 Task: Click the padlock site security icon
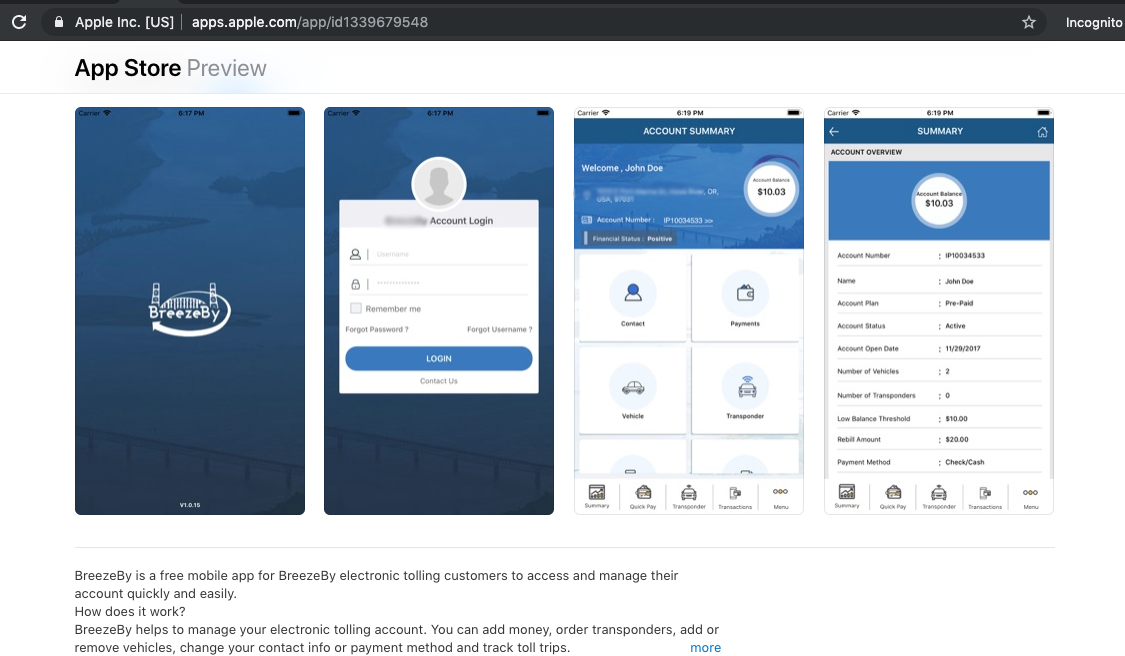pos(59,22)
